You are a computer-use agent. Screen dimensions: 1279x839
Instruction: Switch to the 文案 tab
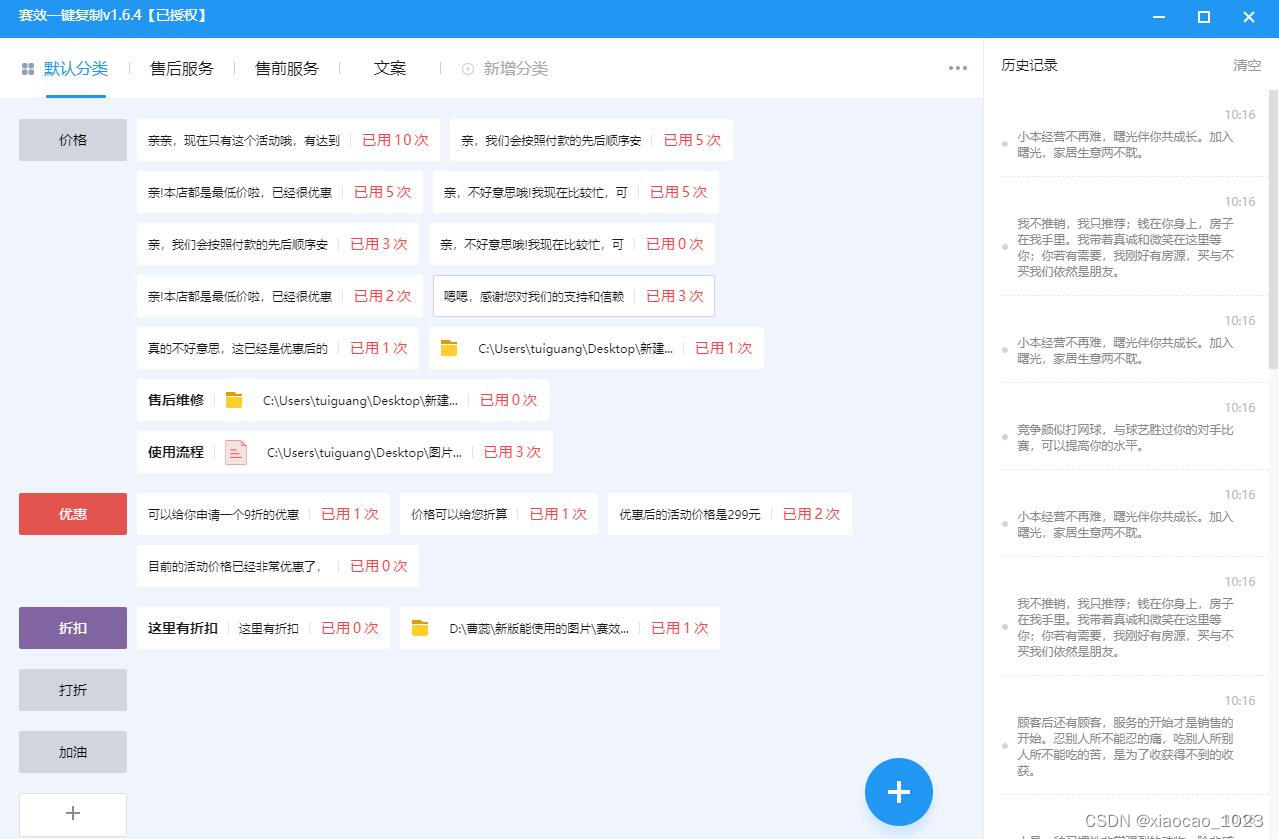pos(389,68)
